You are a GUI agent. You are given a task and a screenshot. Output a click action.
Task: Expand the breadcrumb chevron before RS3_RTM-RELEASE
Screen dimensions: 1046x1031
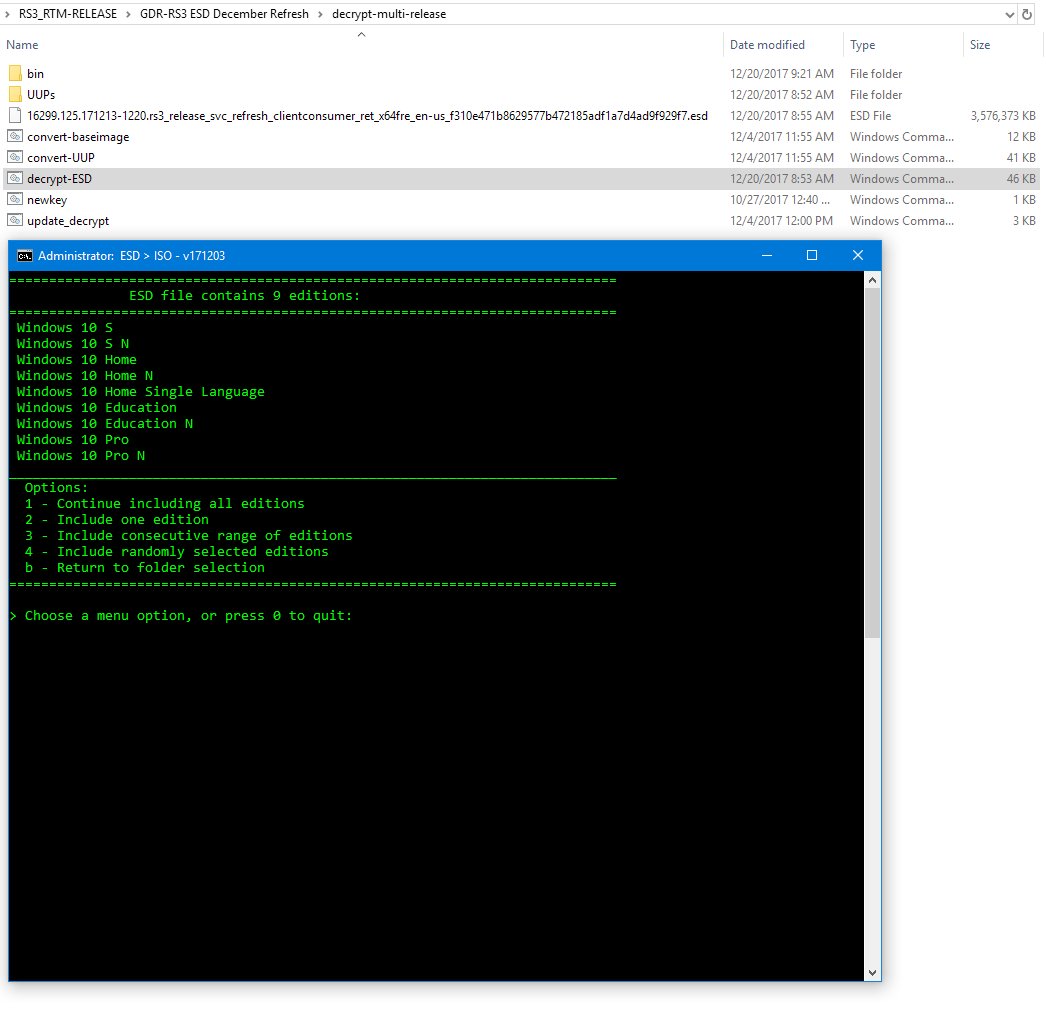point(7,14)
